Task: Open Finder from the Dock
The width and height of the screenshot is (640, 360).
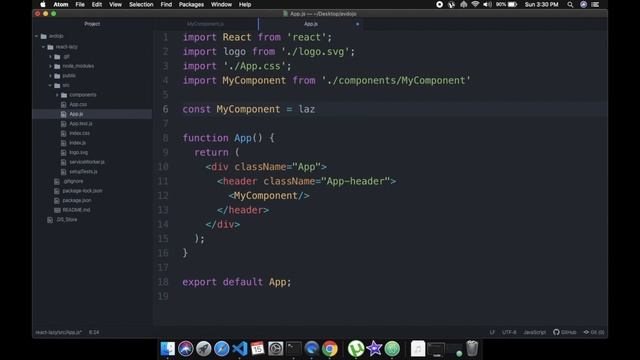Action: pyautogui.click(x=167, y=349)
